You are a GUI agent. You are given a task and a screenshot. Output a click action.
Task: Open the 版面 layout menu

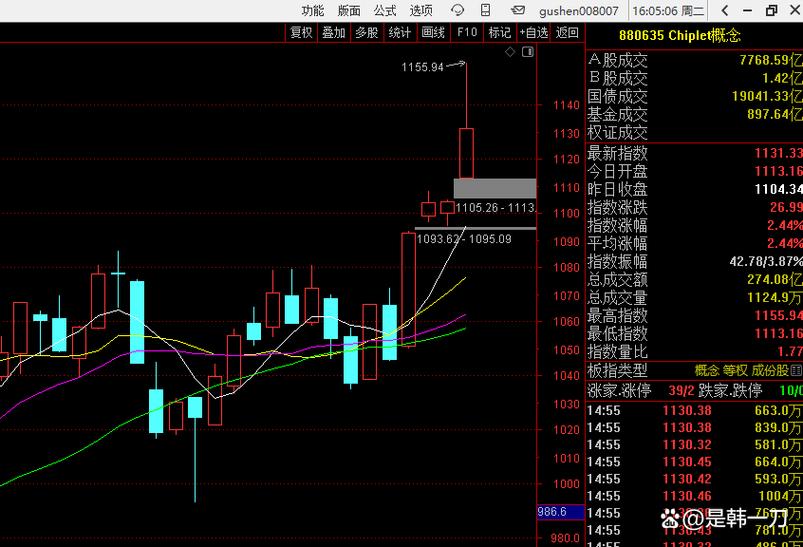click(x=349, y=11)
